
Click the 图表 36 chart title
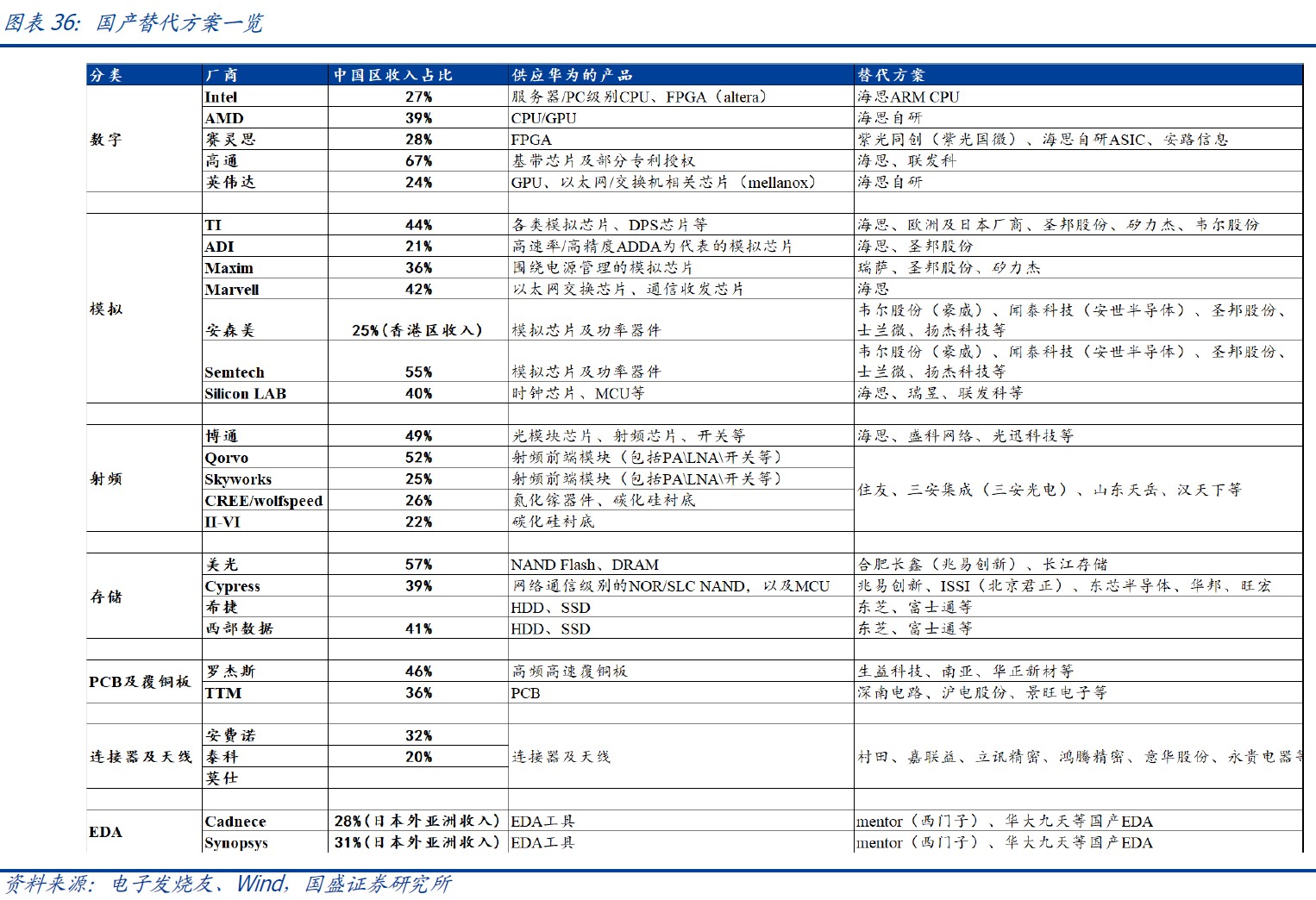click(135, 22)
